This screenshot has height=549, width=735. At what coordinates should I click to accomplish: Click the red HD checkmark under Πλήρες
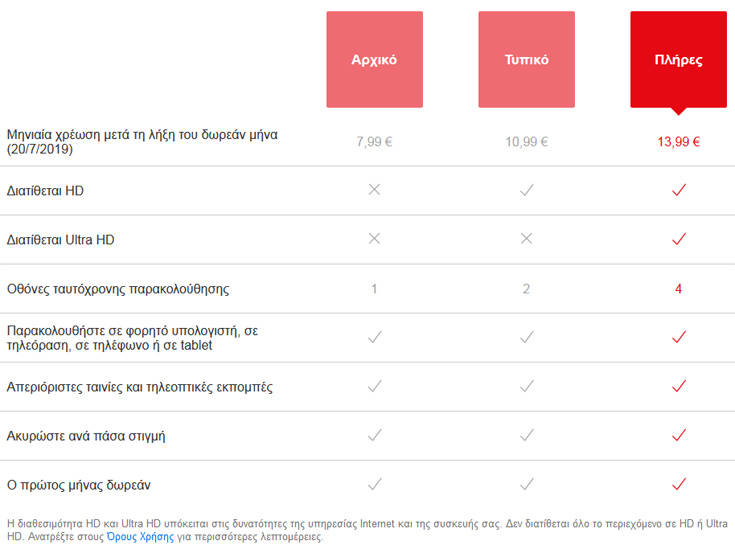(679, 190)
